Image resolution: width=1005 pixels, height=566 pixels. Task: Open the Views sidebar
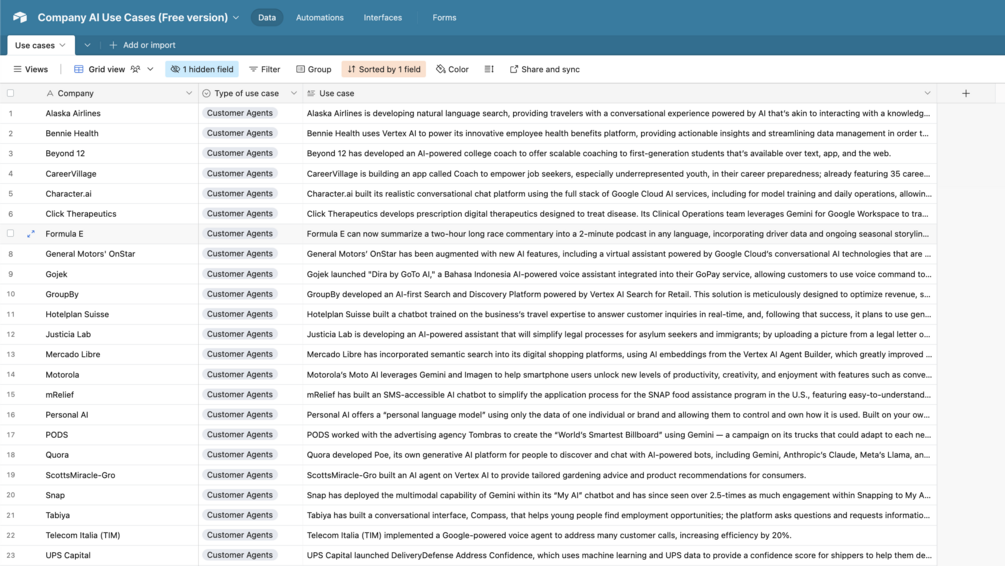click(x=31, y=69)
